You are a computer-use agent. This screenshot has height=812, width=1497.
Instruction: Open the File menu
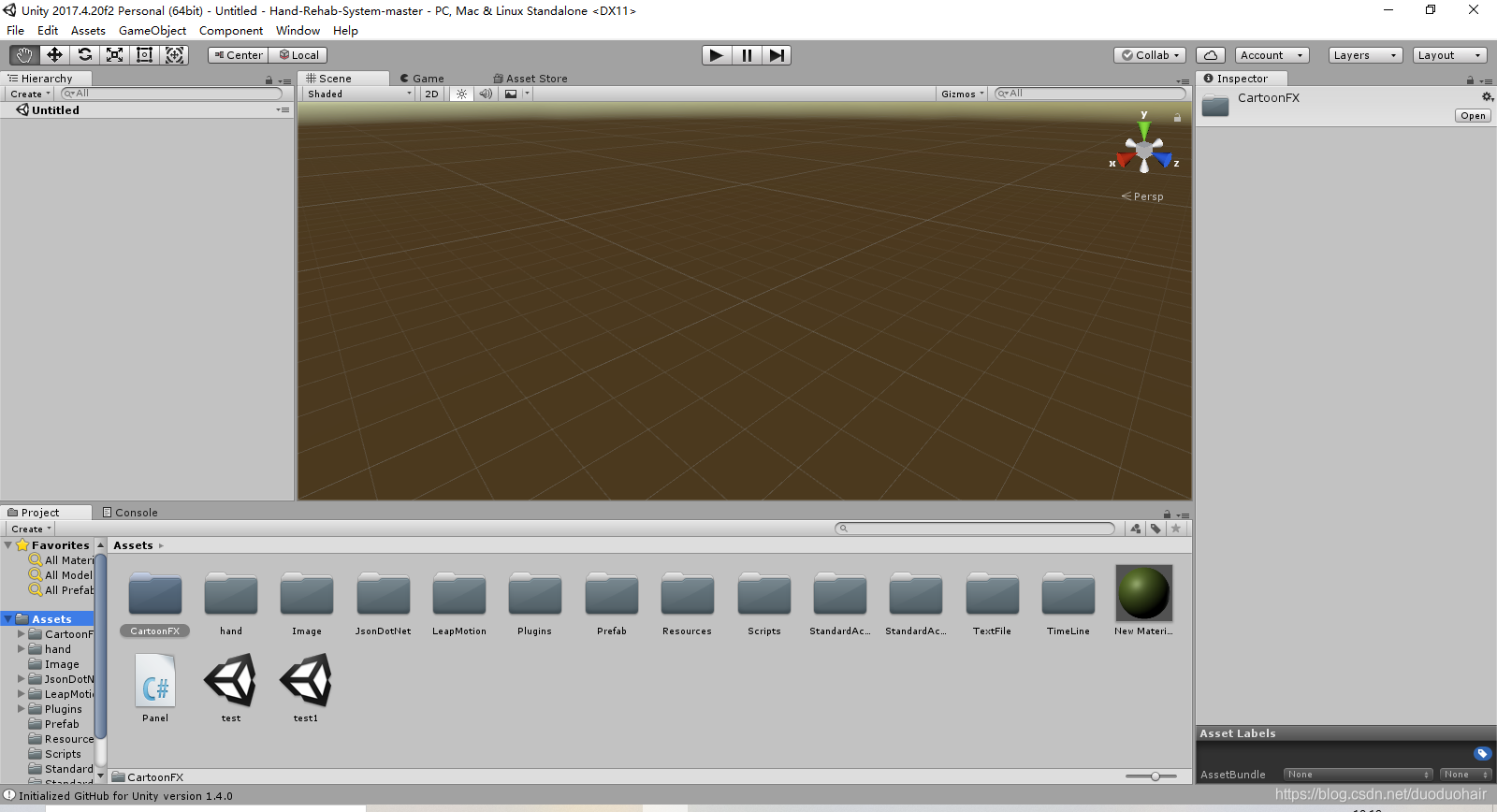point(15,30)
